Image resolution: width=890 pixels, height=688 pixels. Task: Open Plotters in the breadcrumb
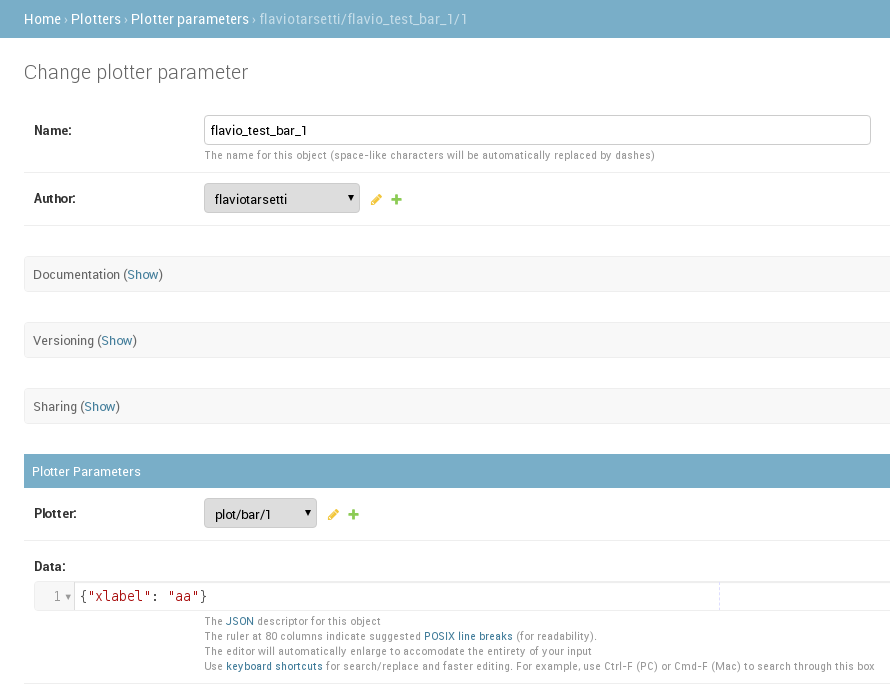(96, 19)
